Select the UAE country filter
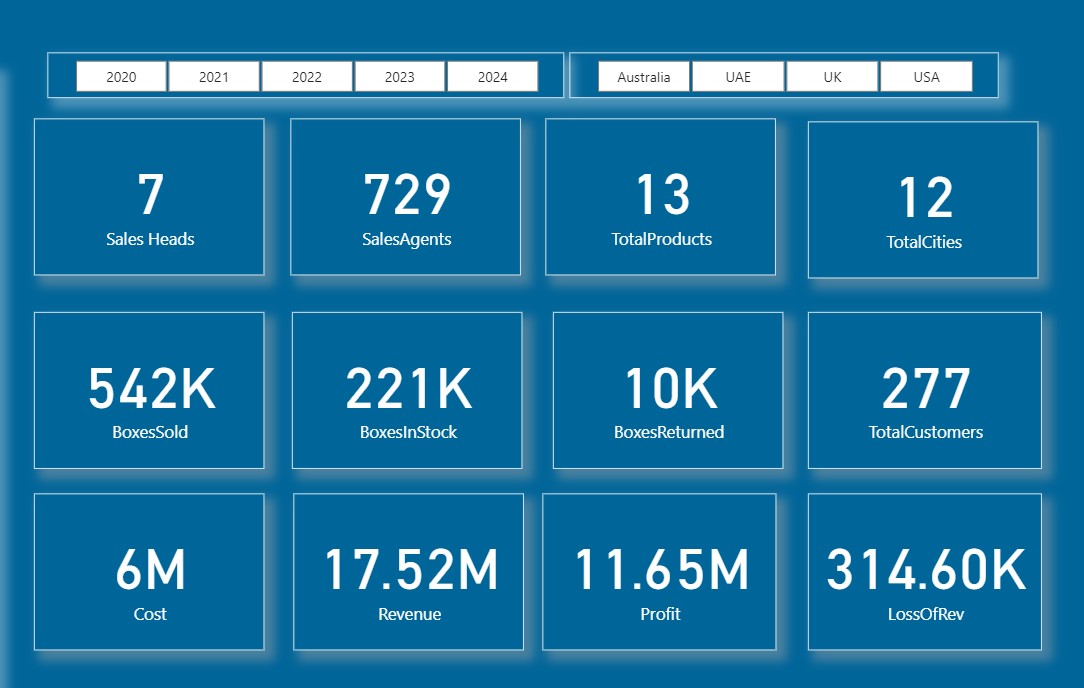This screenshot has height=688, width=1084. [737, 75]
